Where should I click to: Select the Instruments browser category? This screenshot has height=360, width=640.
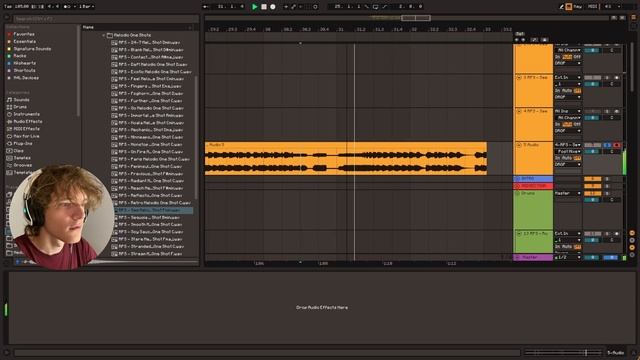pos(27,114)
